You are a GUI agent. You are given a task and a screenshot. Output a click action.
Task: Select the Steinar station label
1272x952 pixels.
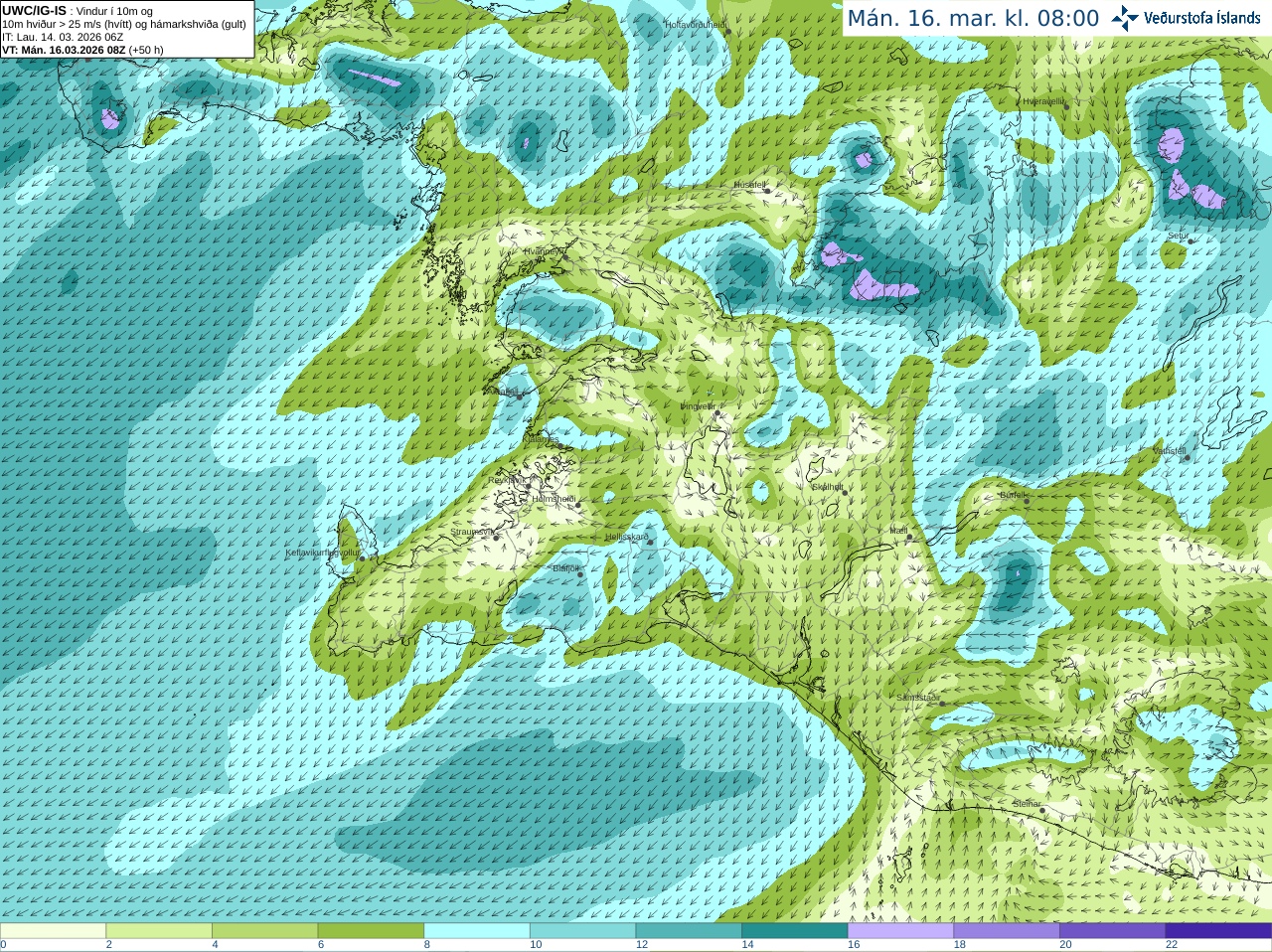pyautogui.click(x=1027, y=804)
